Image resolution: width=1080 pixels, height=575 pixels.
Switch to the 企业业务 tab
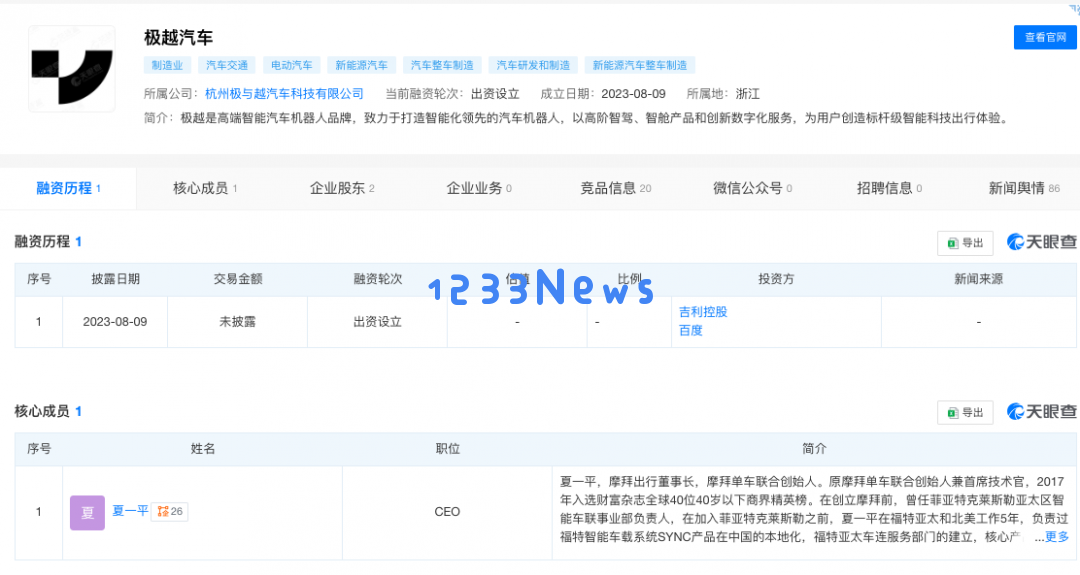(x=479, y=188)
